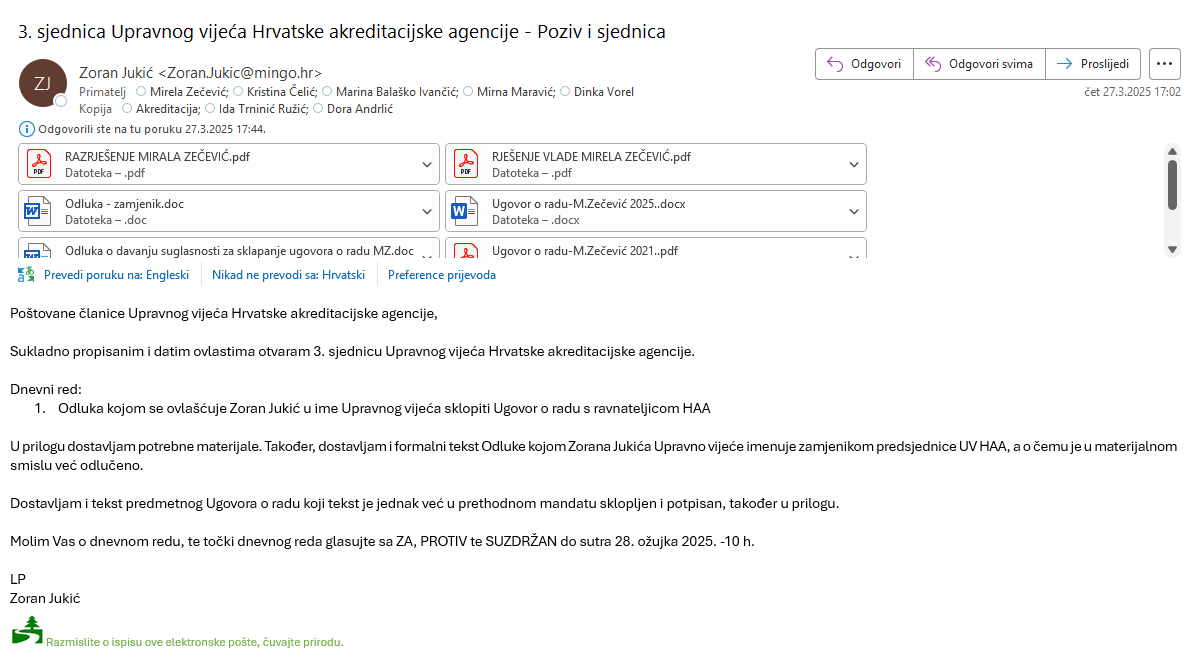Viewport: 1184px width, 665px height.
Task: Click Nikad ne prevodi sa: Hrvatski
Action: coord(288,275)
